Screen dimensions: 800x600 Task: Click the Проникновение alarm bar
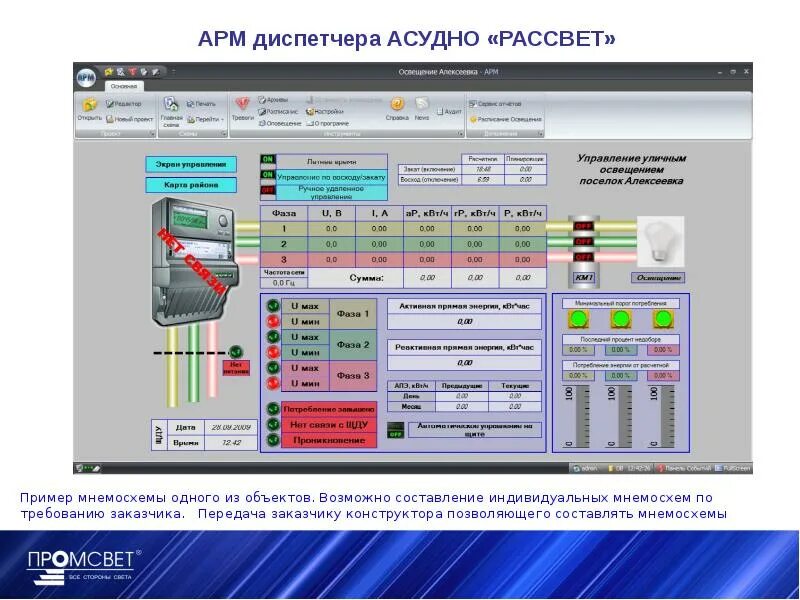pos(329,440)
